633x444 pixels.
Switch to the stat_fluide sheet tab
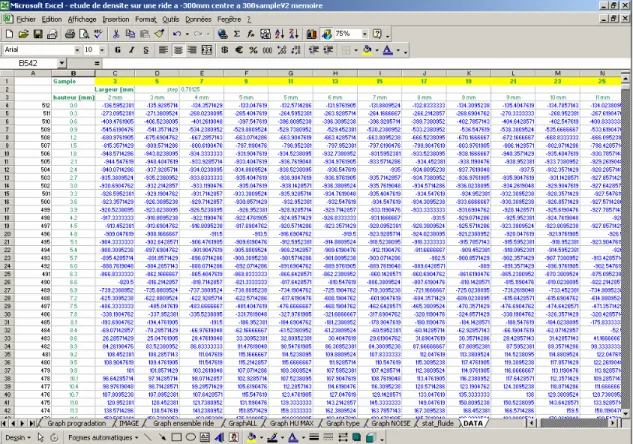click(x=438, y=423)
